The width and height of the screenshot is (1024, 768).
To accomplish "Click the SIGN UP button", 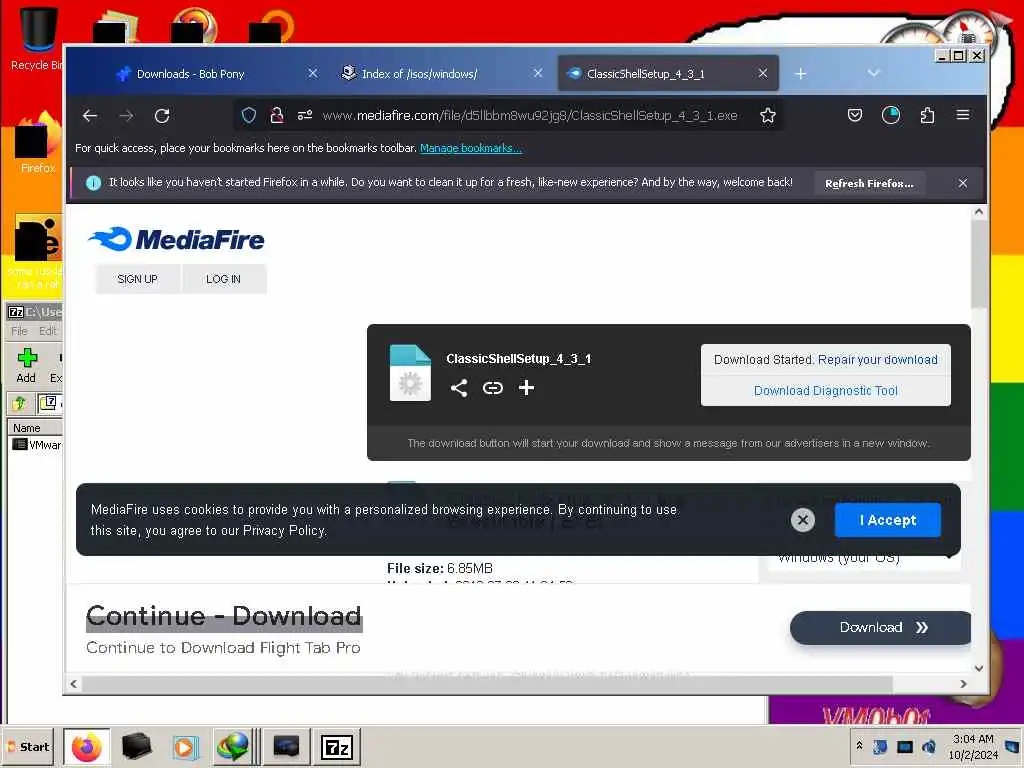I will click(x=137, y=279).
